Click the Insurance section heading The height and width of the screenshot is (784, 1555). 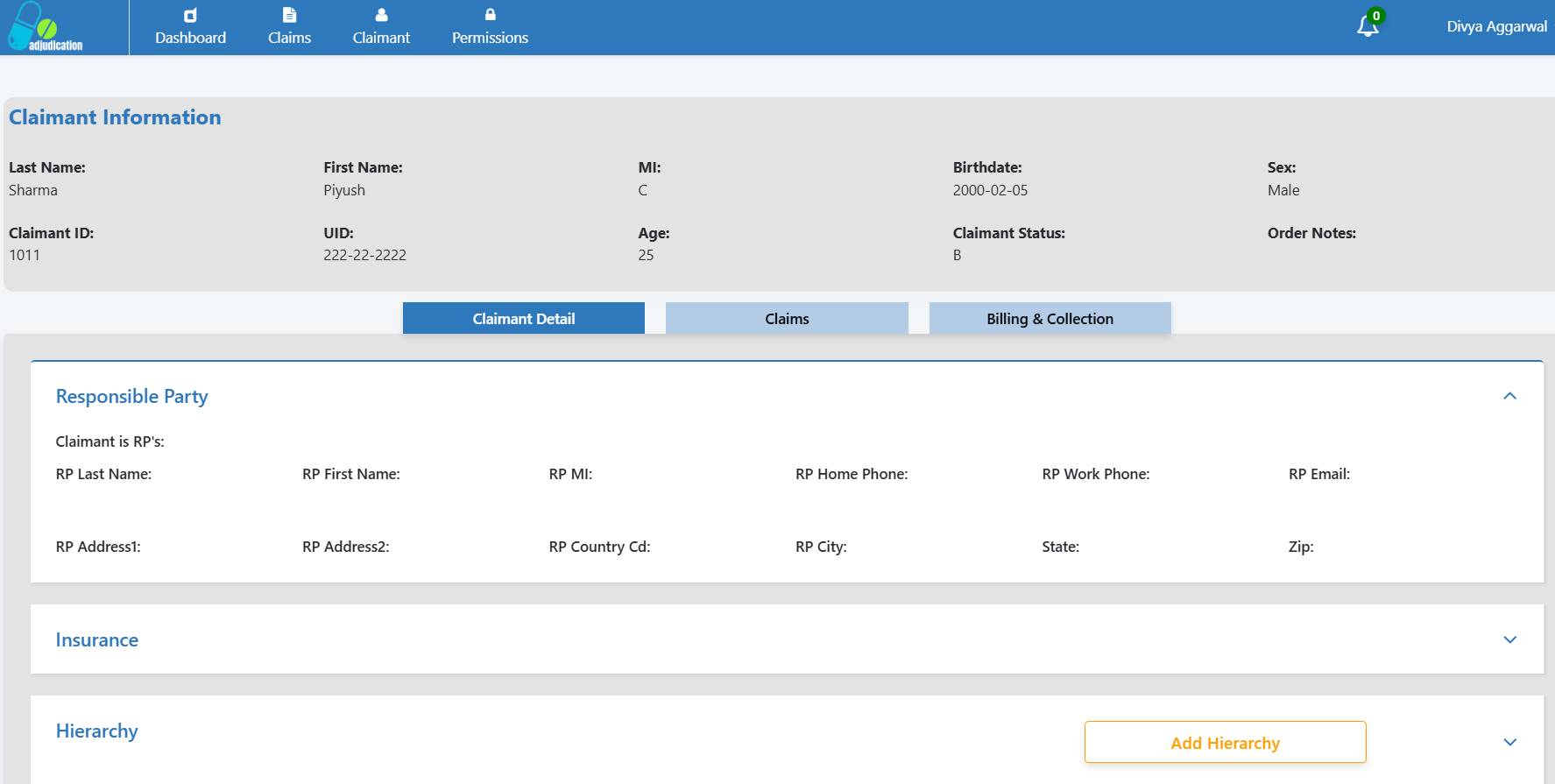97,640
